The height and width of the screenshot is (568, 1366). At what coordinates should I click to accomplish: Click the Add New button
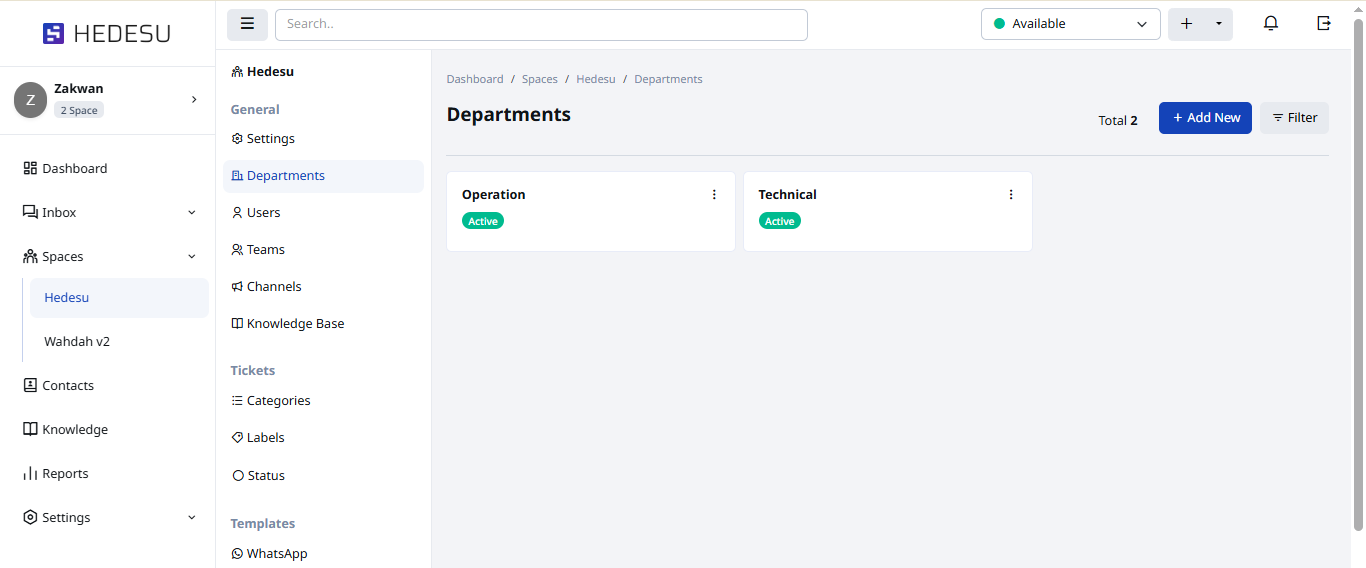pos(1205,118)
